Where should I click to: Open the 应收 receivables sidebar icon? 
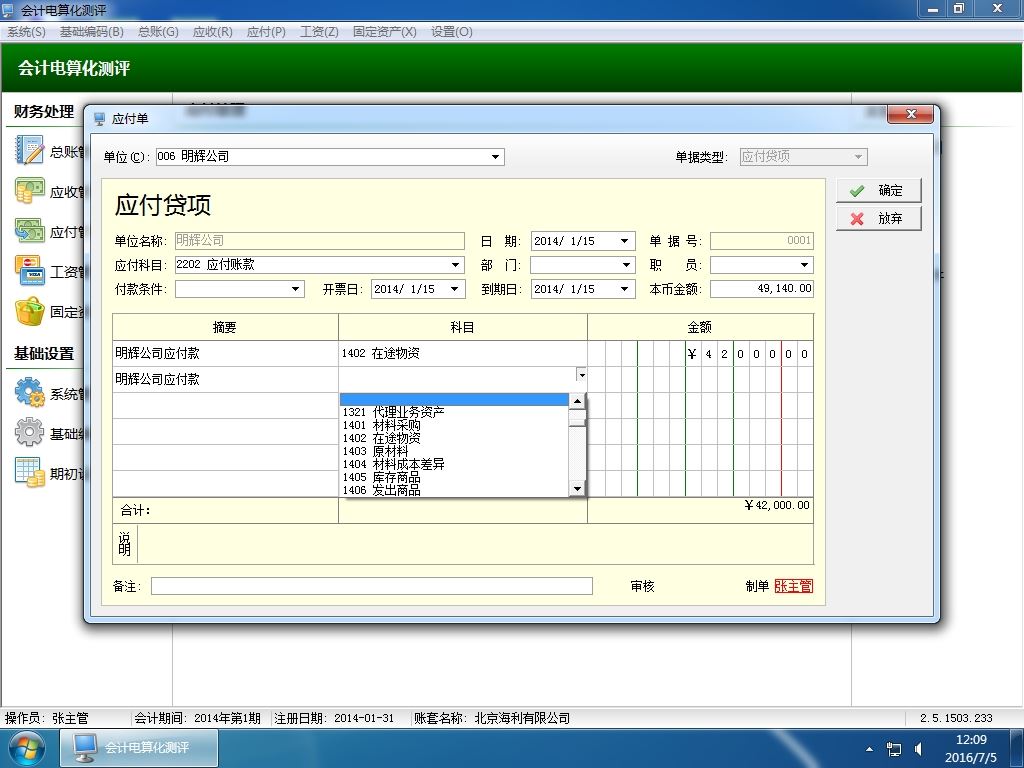tap(29, 191)
